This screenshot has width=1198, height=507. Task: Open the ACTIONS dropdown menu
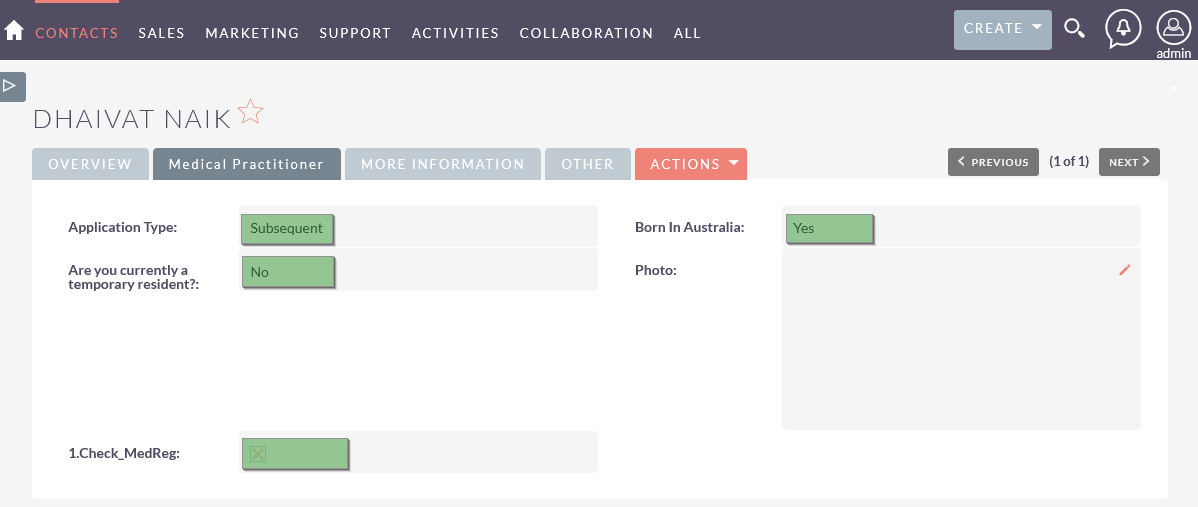click(691, 164)
